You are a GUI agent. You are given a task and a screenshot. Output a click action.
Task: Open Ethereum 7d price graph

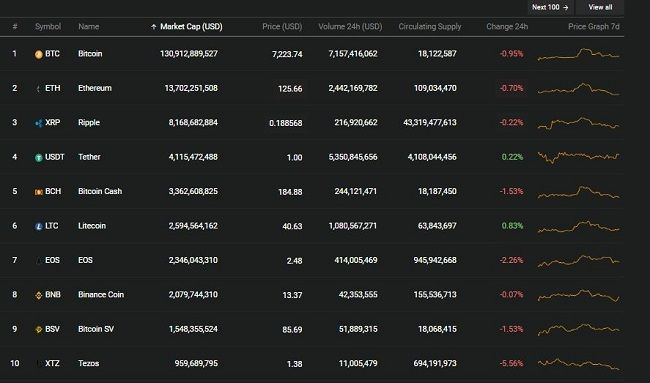[x=578, y=89]
